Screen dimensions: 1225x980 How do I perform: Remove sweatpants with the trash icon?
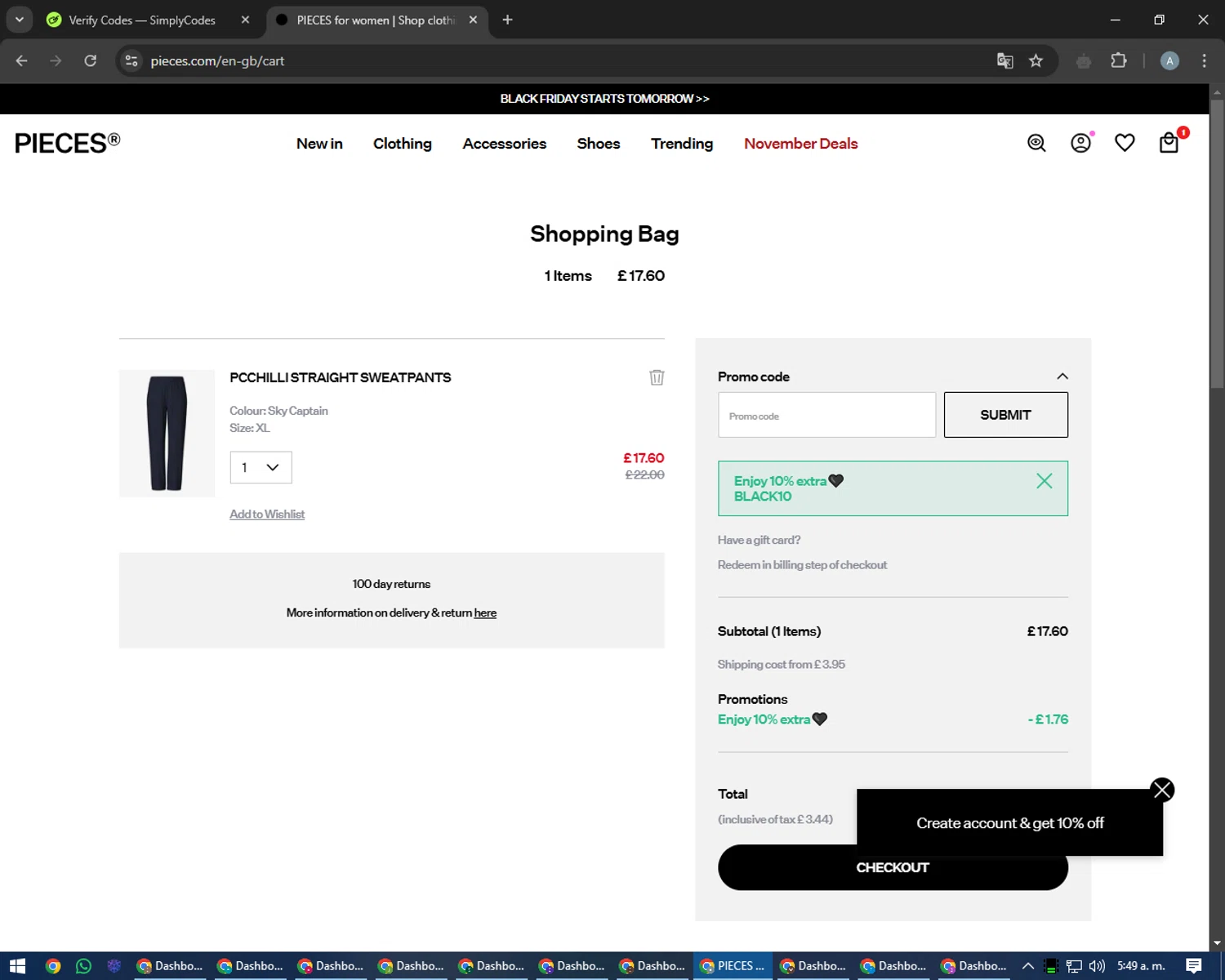point(657,377)
